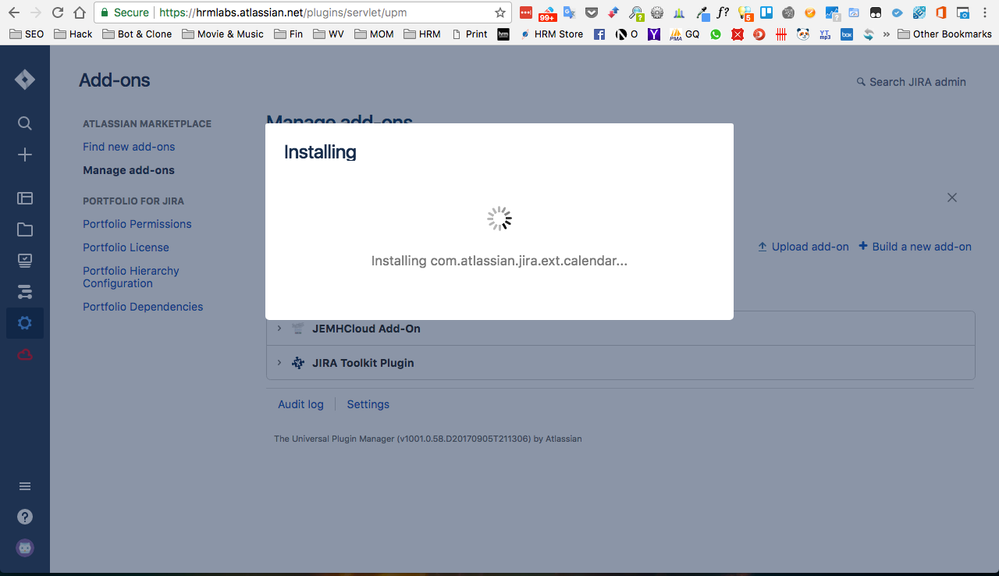Open Find new add-ons page
The image size is (999, 576).
click(x=129, y=147)
